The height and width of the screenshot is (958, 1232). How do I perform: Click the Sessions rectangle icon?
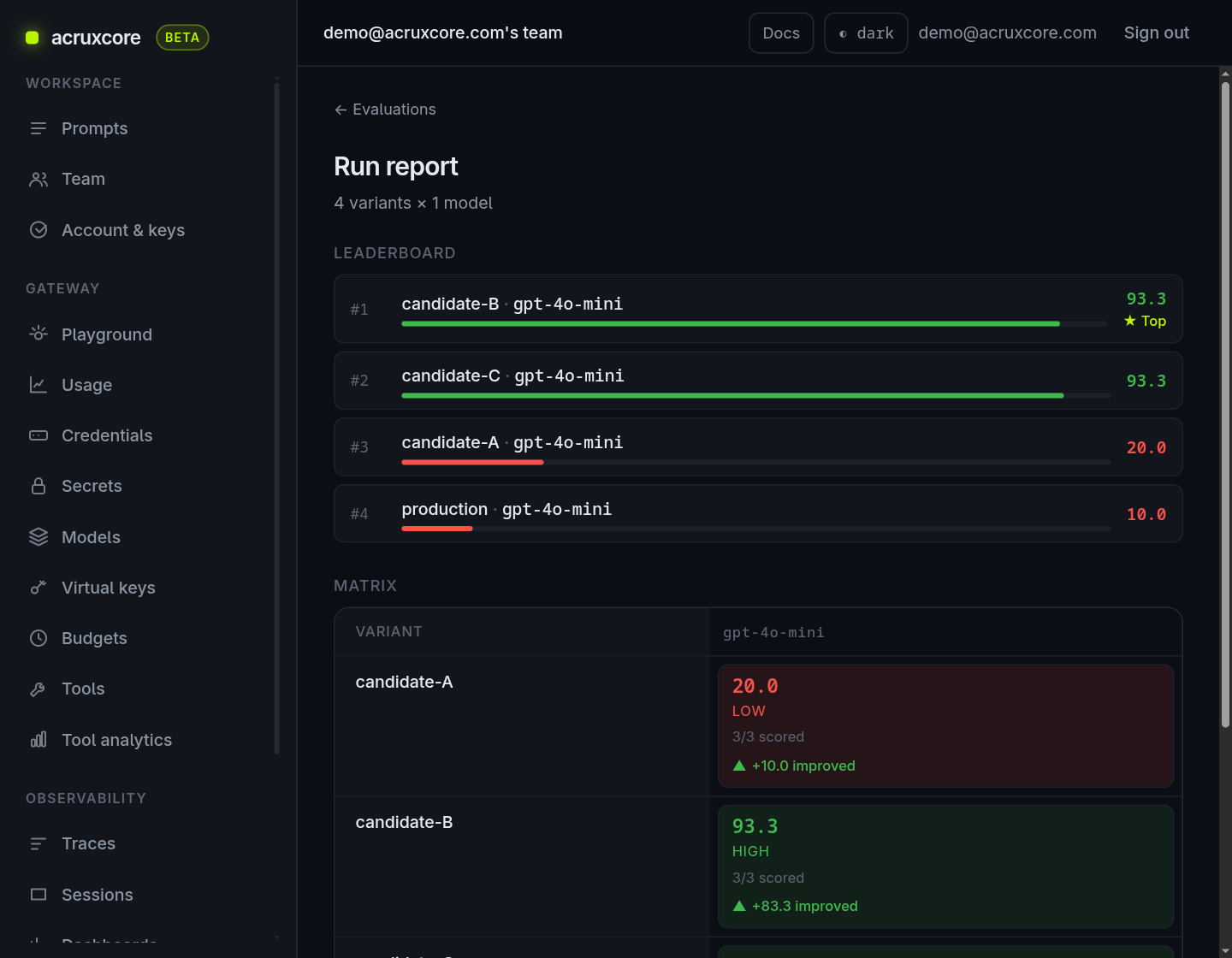click(38, 895)
